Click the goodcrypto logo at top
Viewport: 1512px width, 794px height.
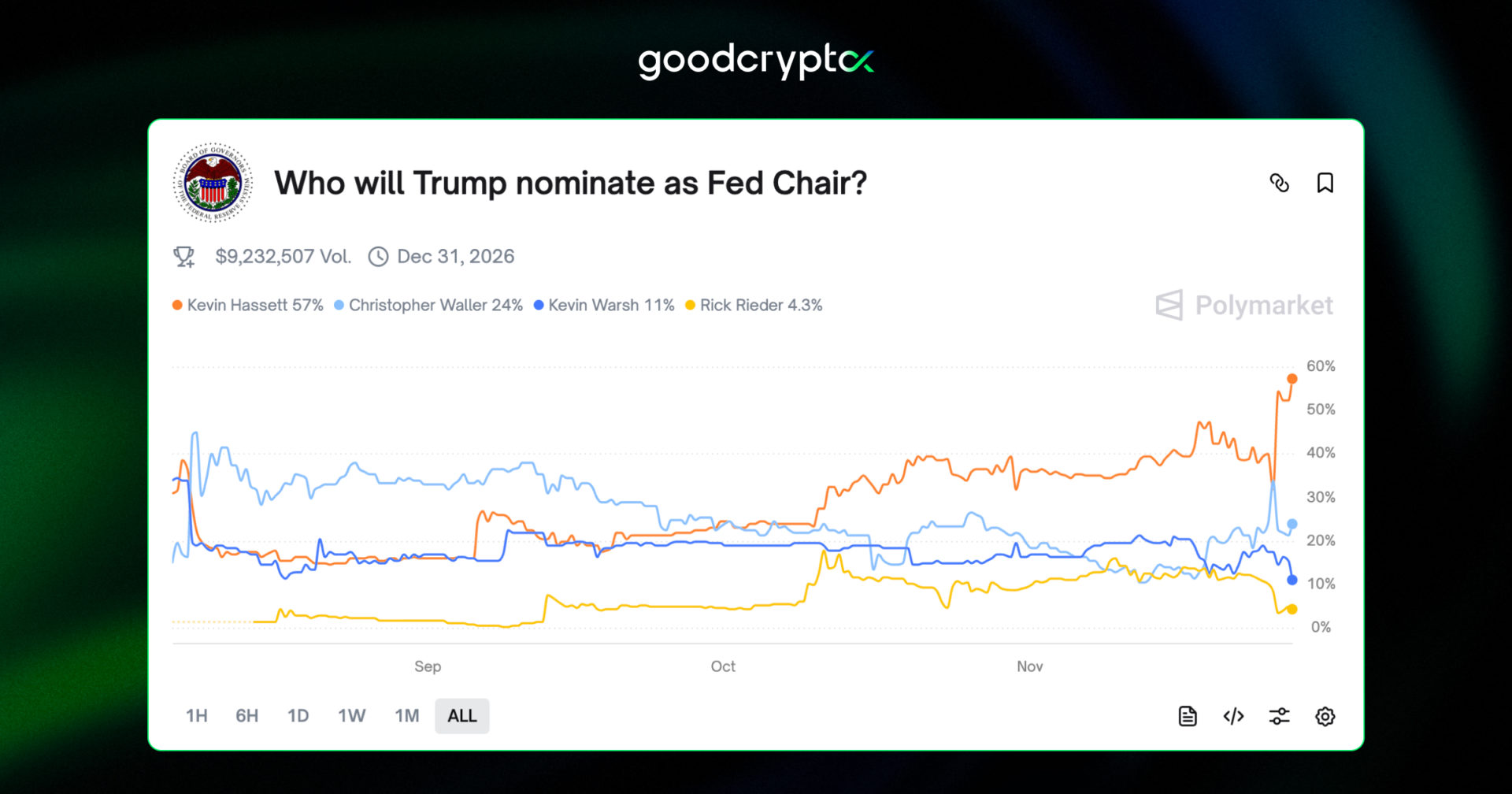[x=755, y=60]
